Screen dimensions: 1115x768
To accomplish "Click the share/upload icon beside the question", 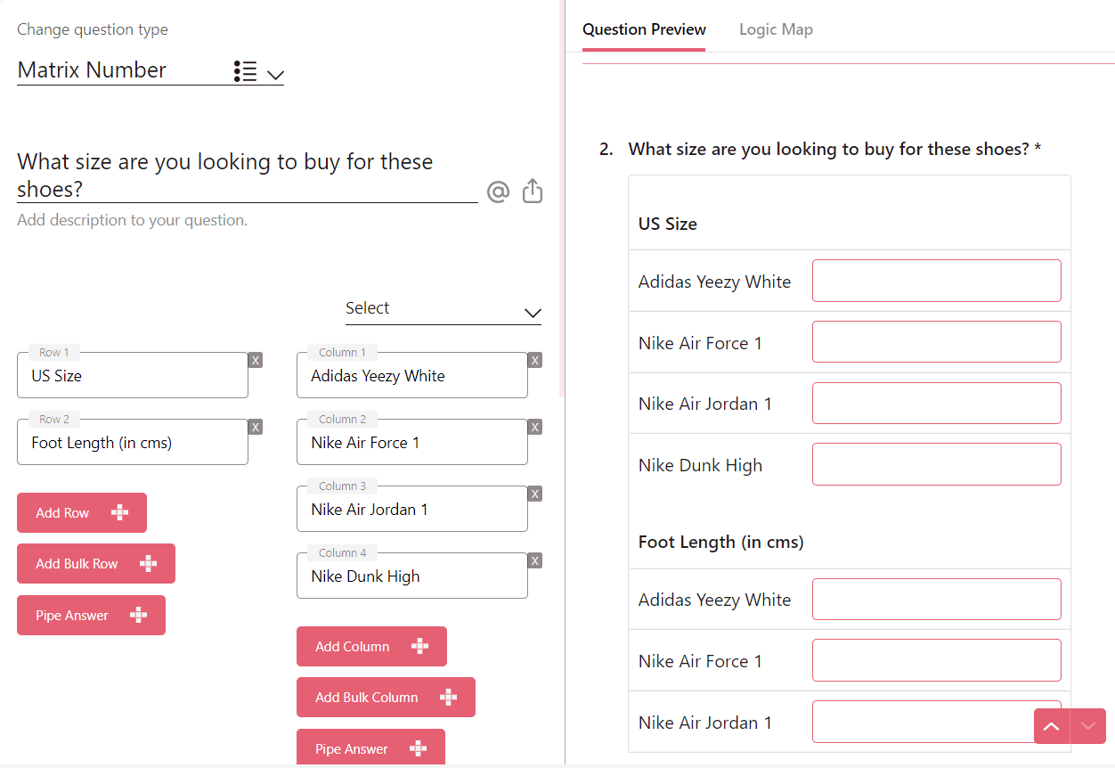I will pos(532,190).
